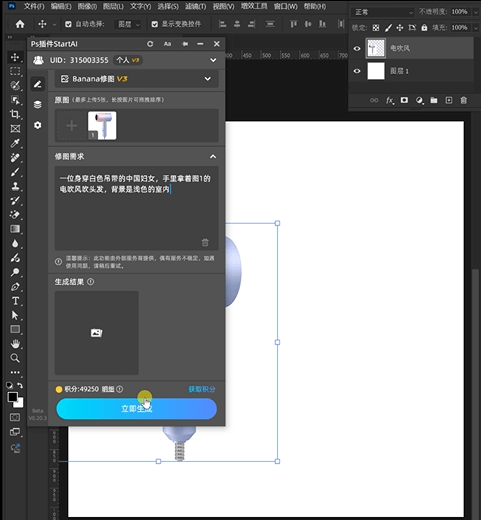The image size is (481, 520).
Task: Expand the UID account chevron
Action: point(213,60)
